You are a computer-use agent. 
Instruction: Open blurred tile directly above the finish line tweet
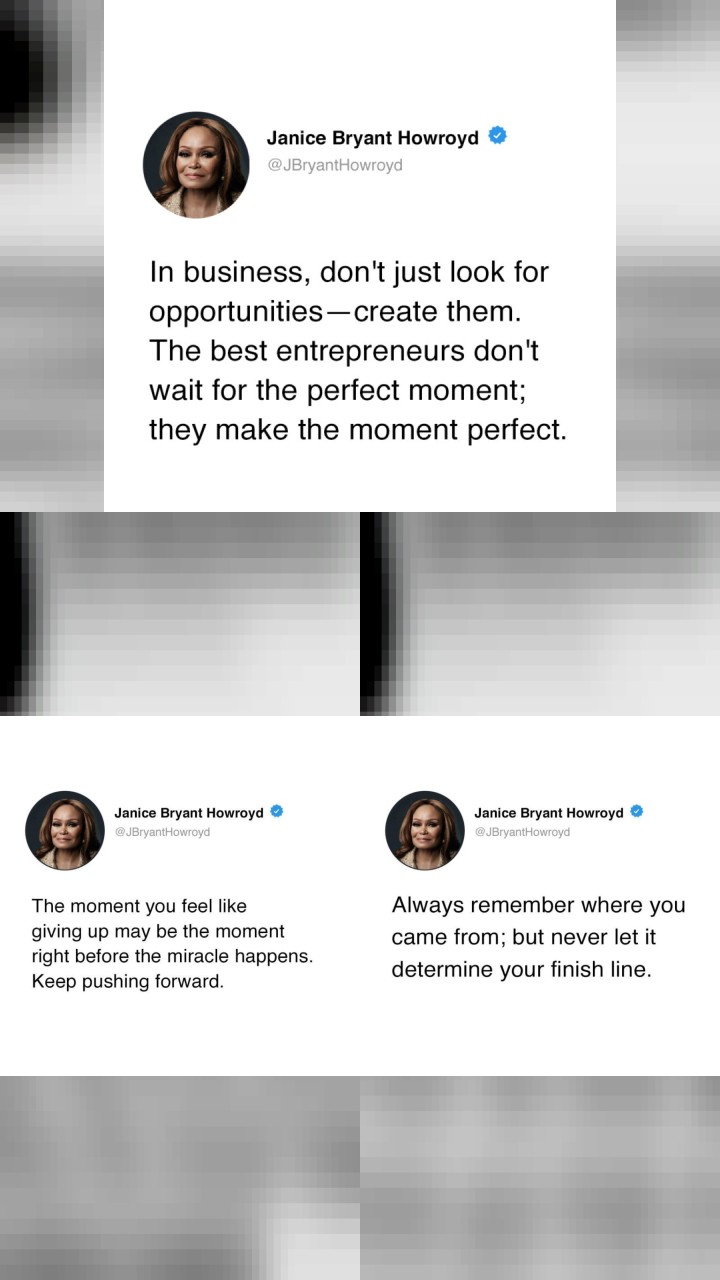click(540, 614)
